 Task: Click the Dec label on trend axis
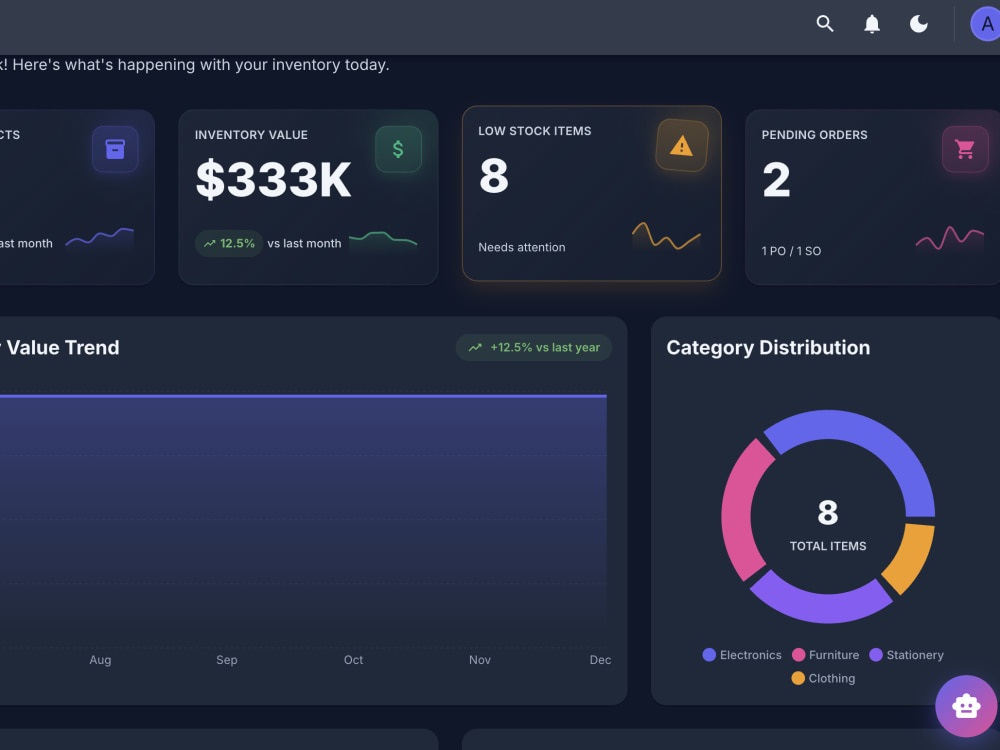600,660
